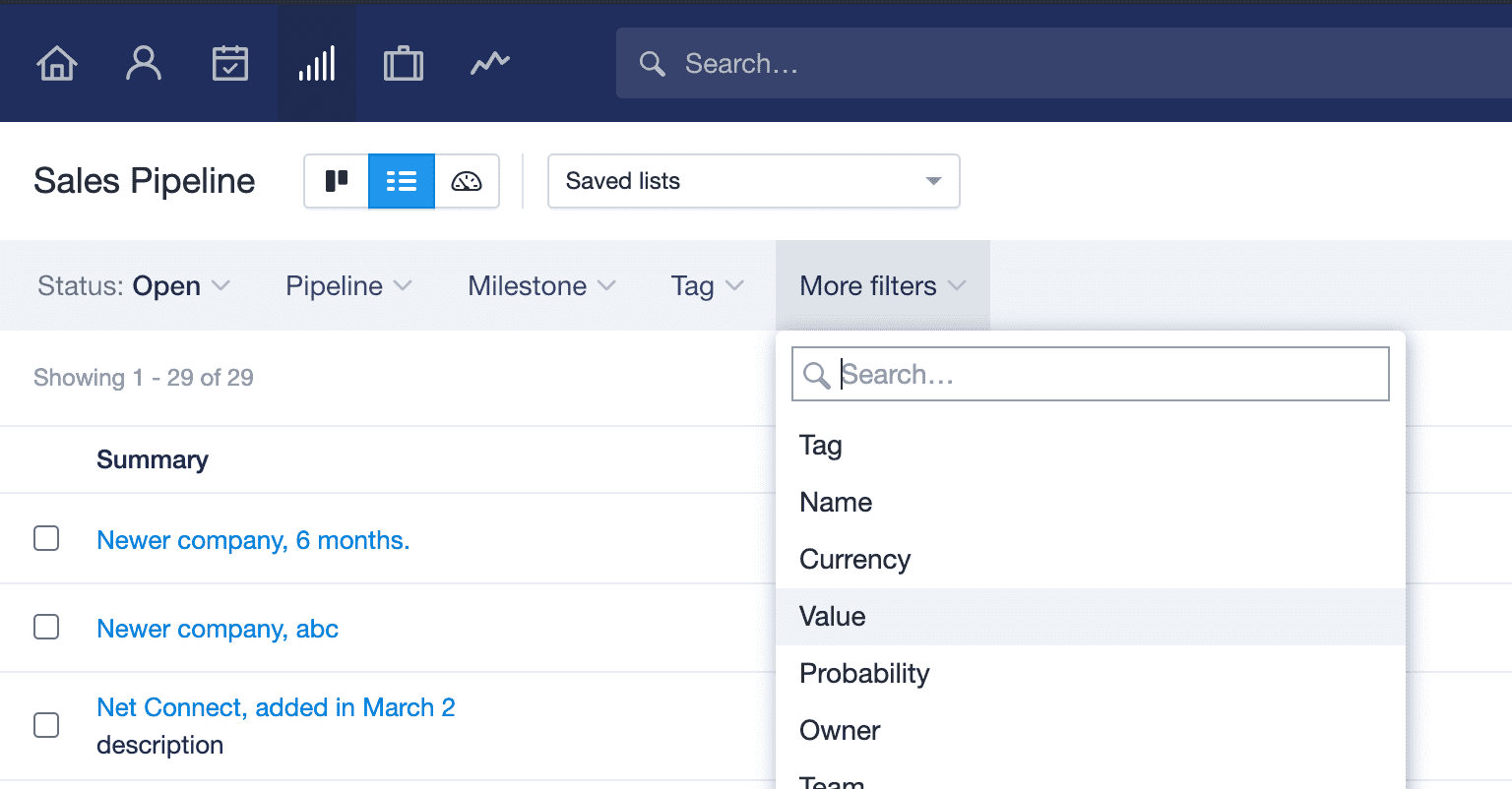Choose Owner from the More filters list

[1091, 731]
